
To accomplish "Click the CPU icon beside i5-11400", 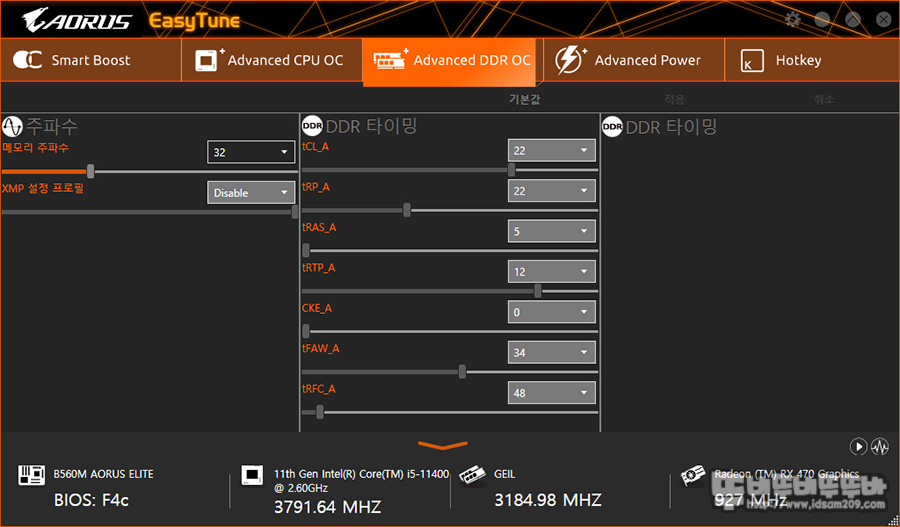I will pyautogui.click(x=252, y=475).
